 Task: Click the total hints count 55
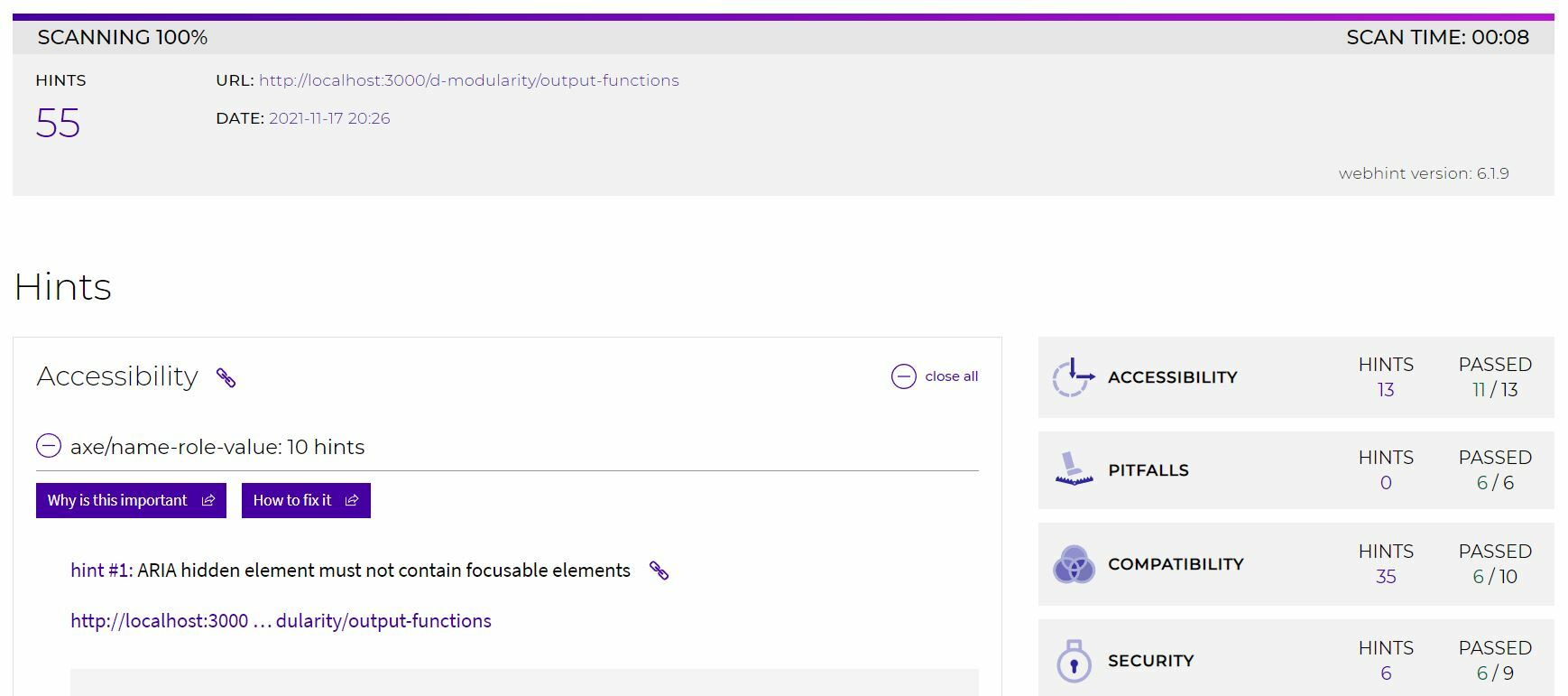(58, 123)
